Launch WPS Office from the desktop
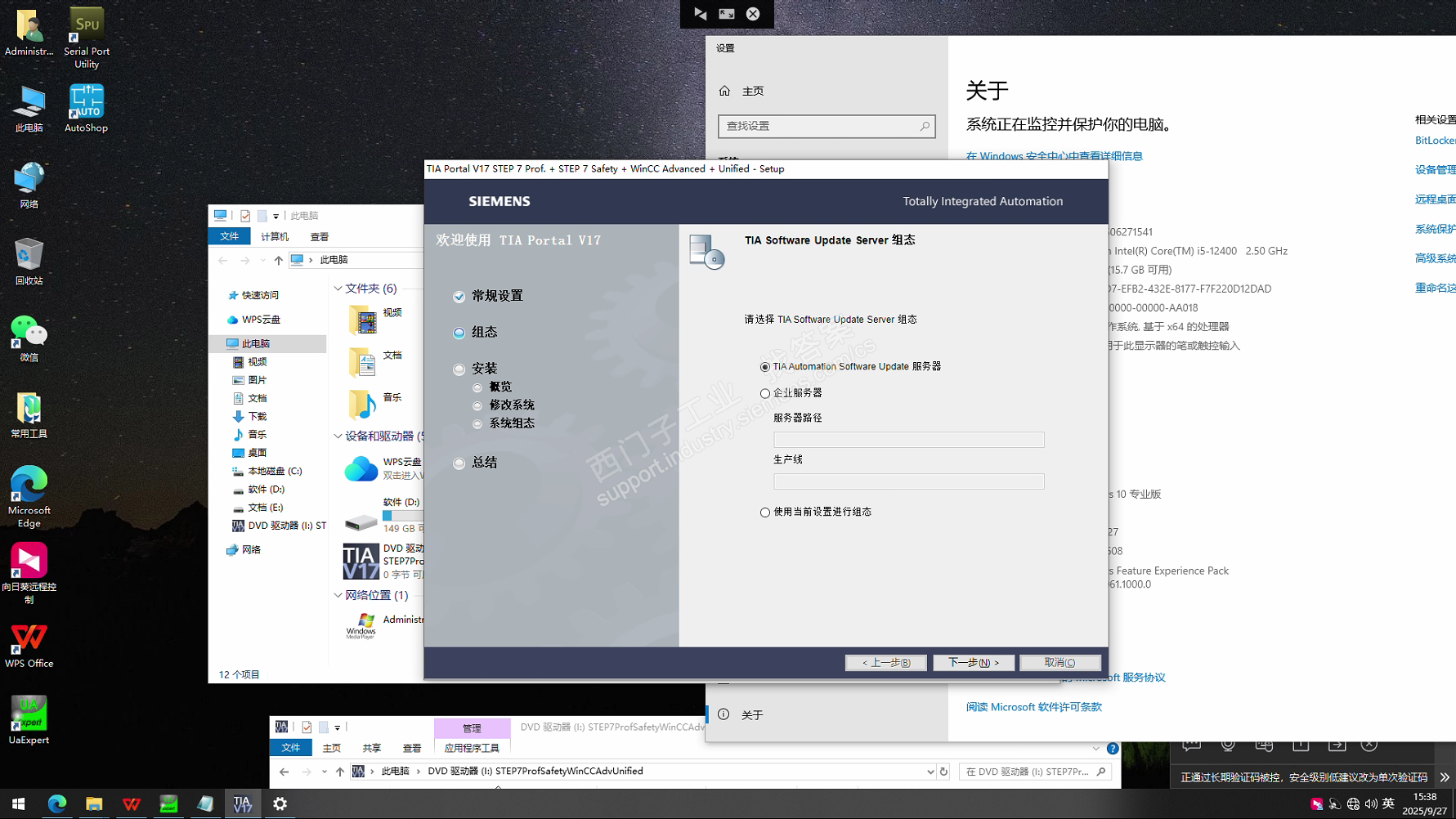This screenshot has width=1456, height=819. (x=29, y=646)
